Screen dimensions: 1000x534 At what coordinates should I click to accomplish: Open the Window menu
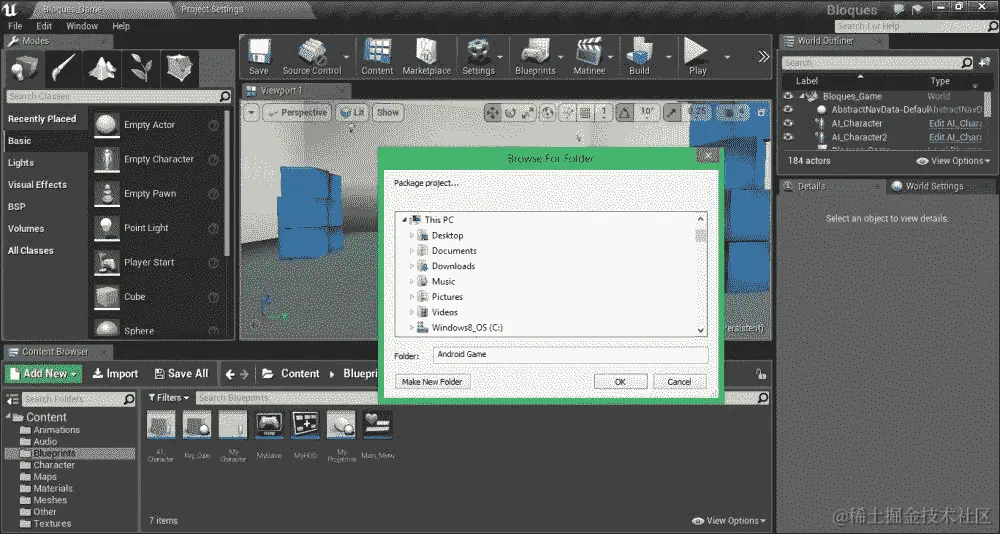[82, 26]
